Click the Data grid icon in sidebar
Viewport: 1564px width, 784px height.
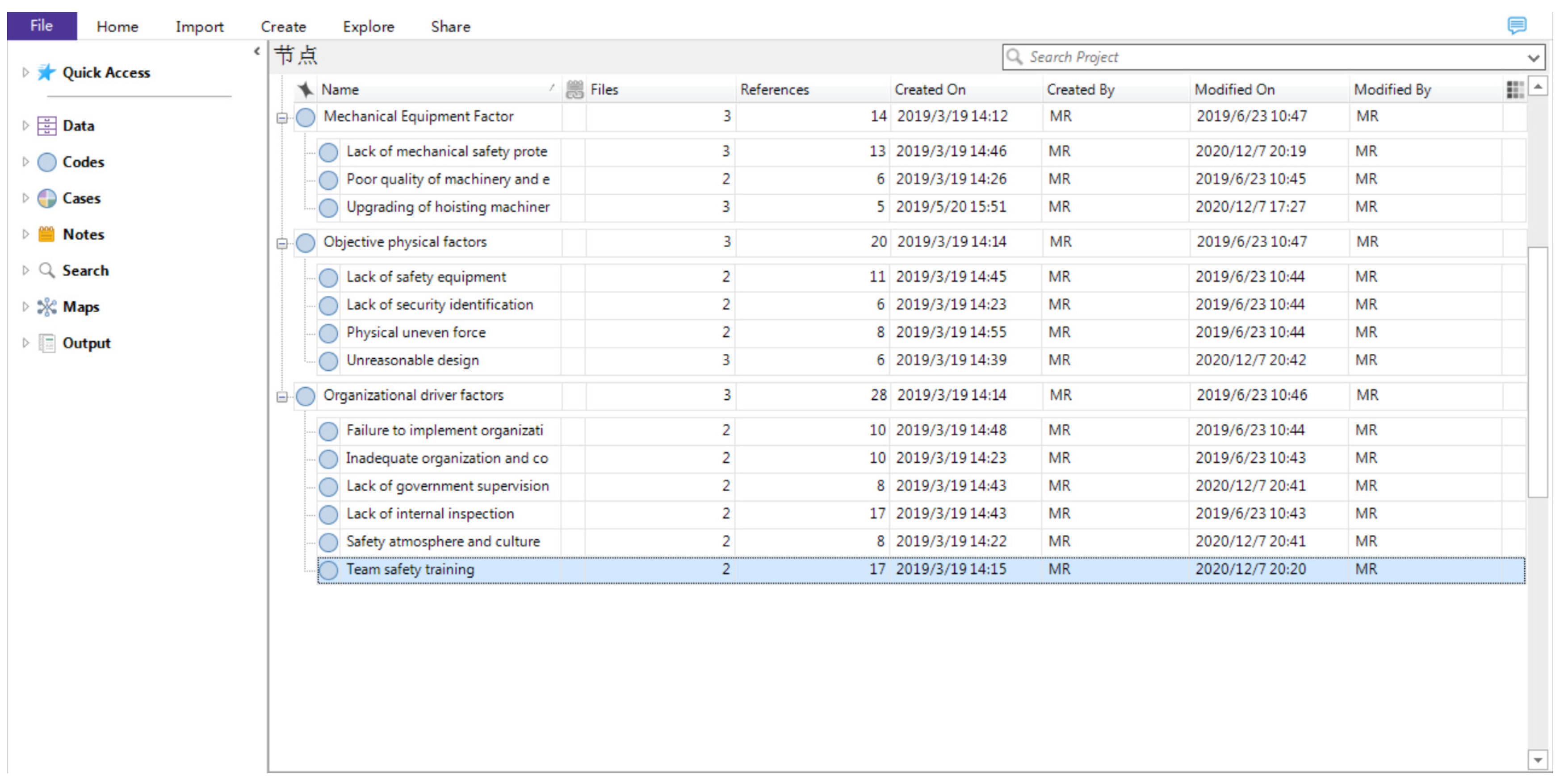(x=47, y=126)
